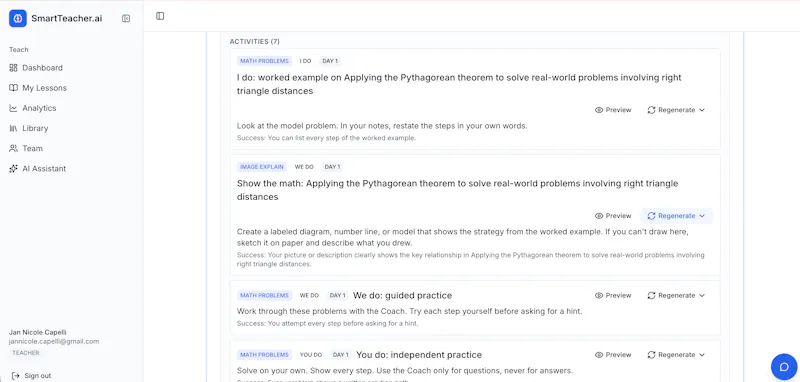Screen dimensions: 800x382
Task: Click the DAY 1 badge on the Show the math card
Action: click(x=332, y=167)
